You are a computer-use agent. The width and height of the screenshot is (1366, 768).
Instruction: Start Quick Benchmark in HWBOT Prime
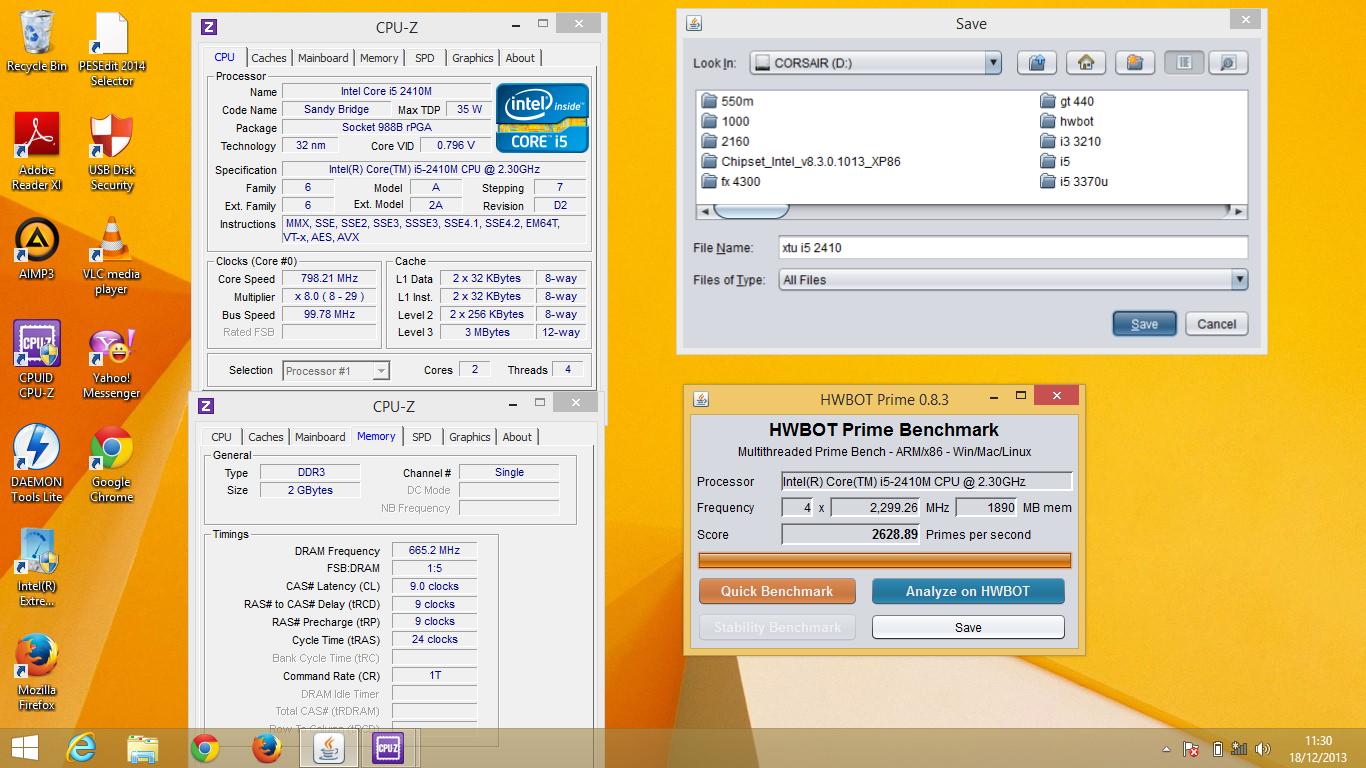[777, 591]
